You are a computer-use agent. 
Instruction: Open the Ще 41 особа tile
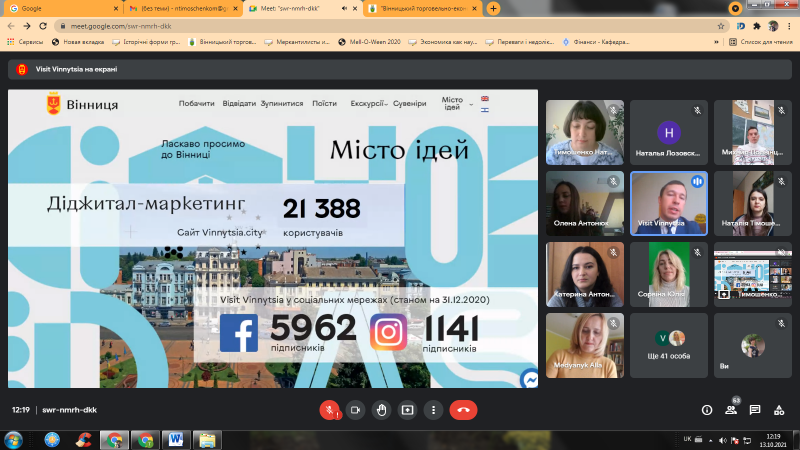coord(669,345)
